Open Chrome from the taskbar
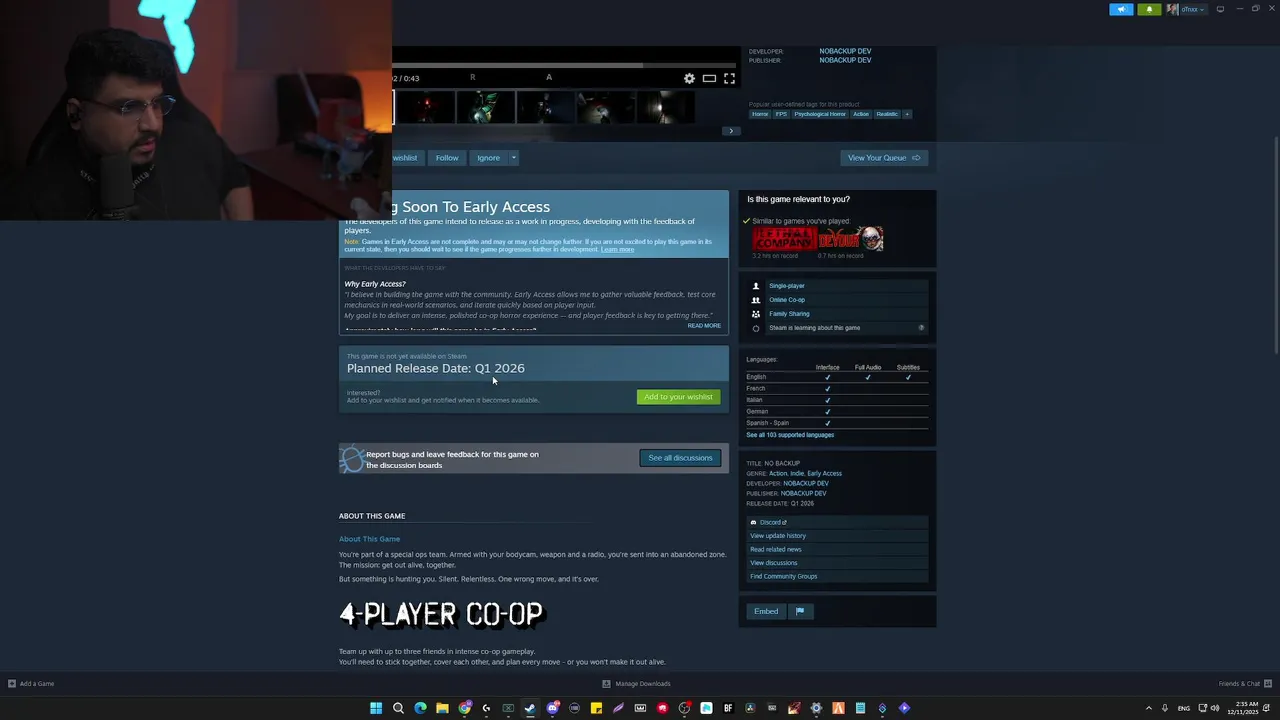The width and height of the screenshot is (1280, 720). 464,708
